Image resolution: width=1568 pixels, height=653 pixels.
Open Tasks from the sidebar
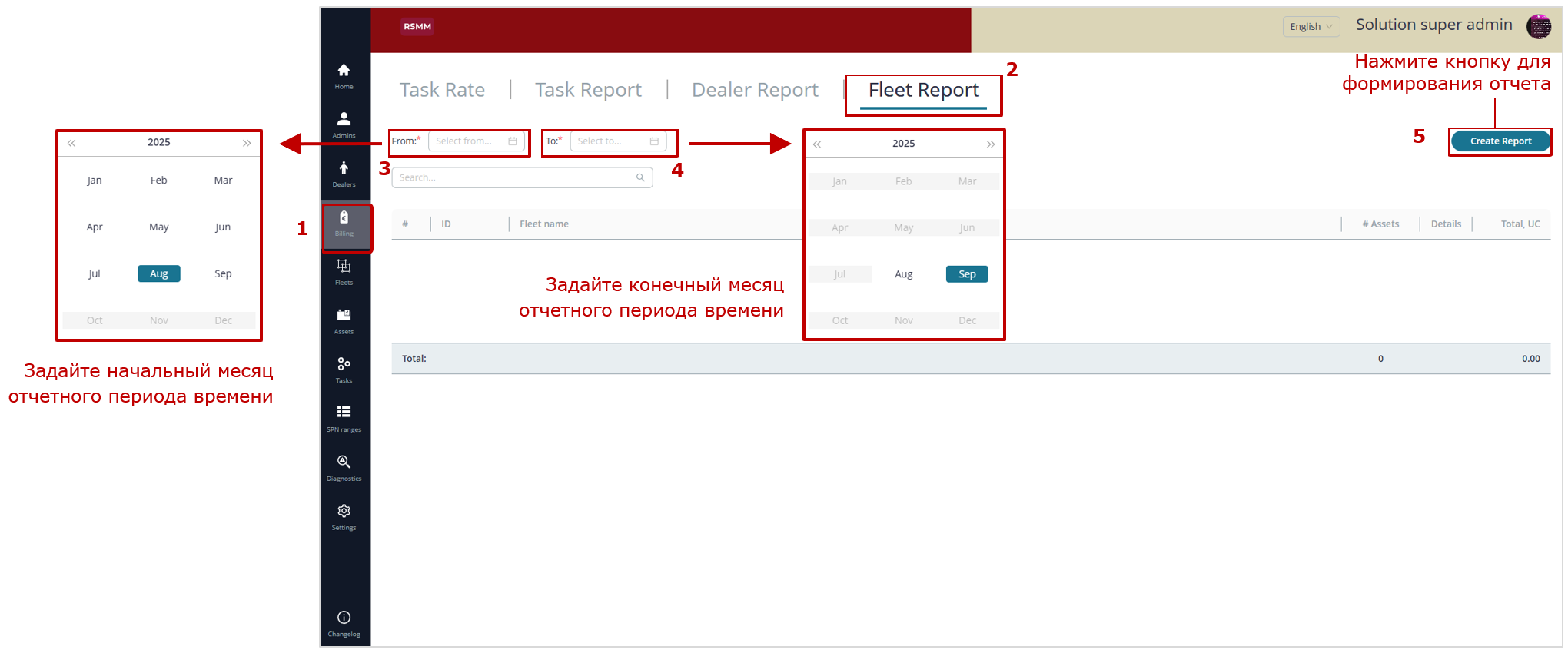344,369
